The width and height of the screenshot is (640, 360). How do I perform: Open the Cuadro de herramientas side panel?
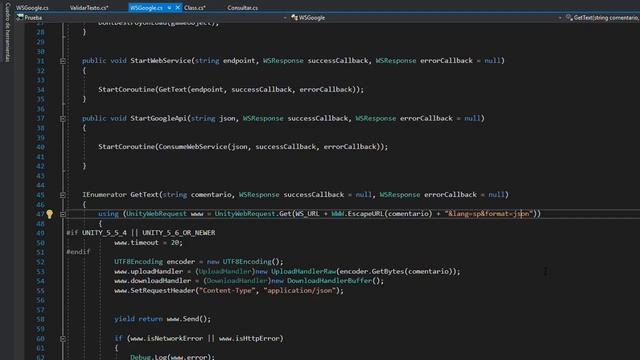tap(7, 32)
